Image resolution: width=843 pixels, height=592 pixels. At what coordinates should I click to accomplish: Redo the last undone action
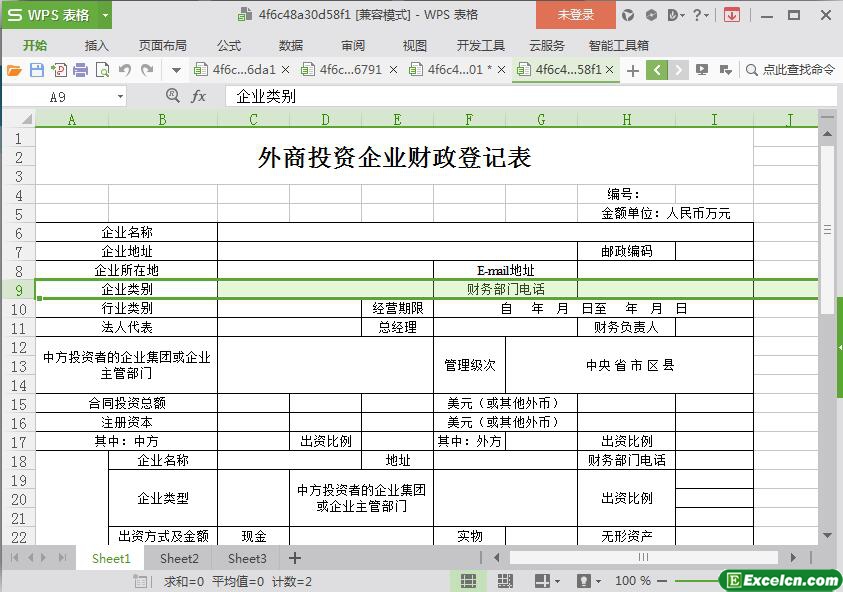(x=147, y=70)
